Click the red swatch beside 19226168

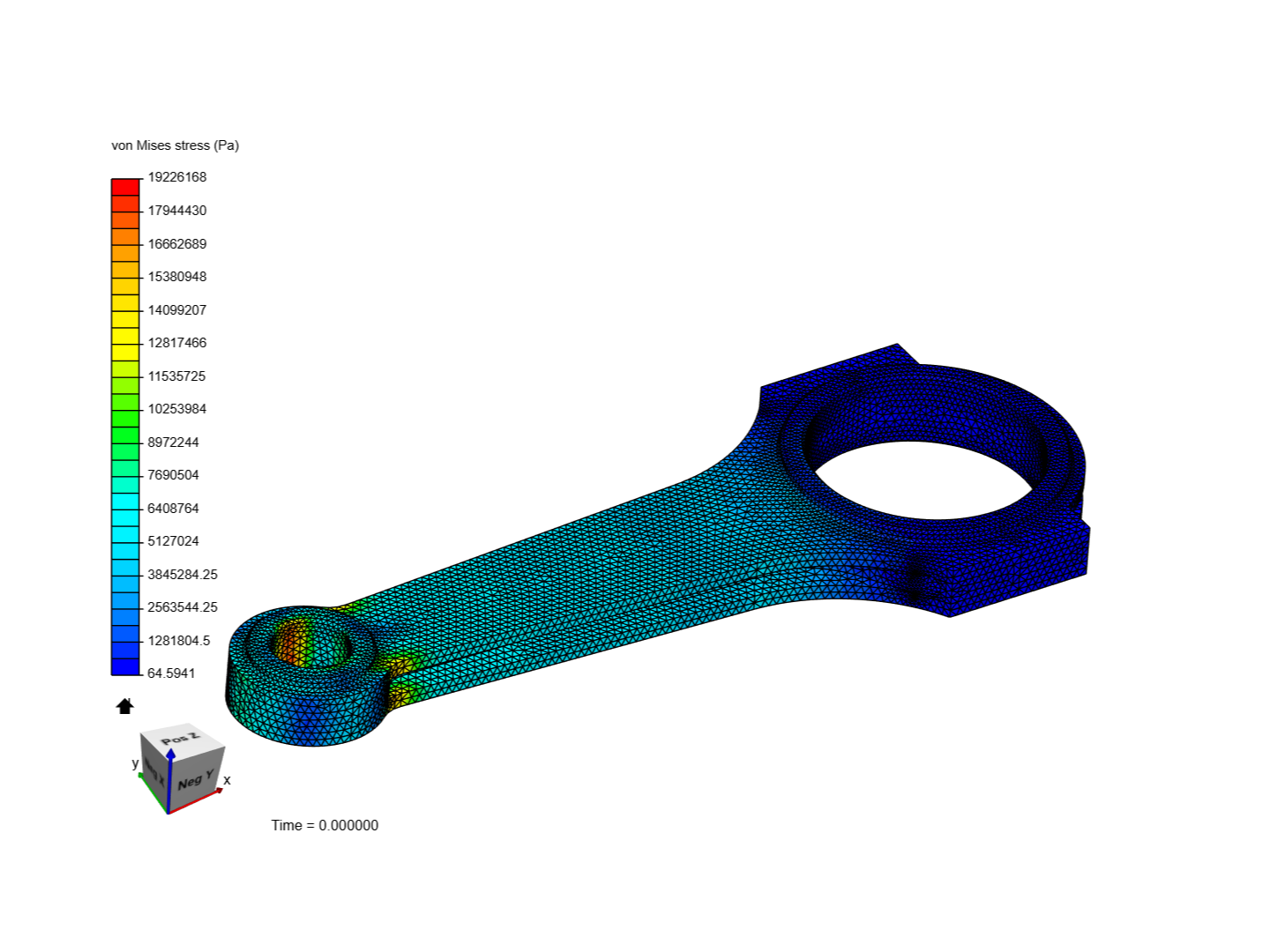coord(125,187)
